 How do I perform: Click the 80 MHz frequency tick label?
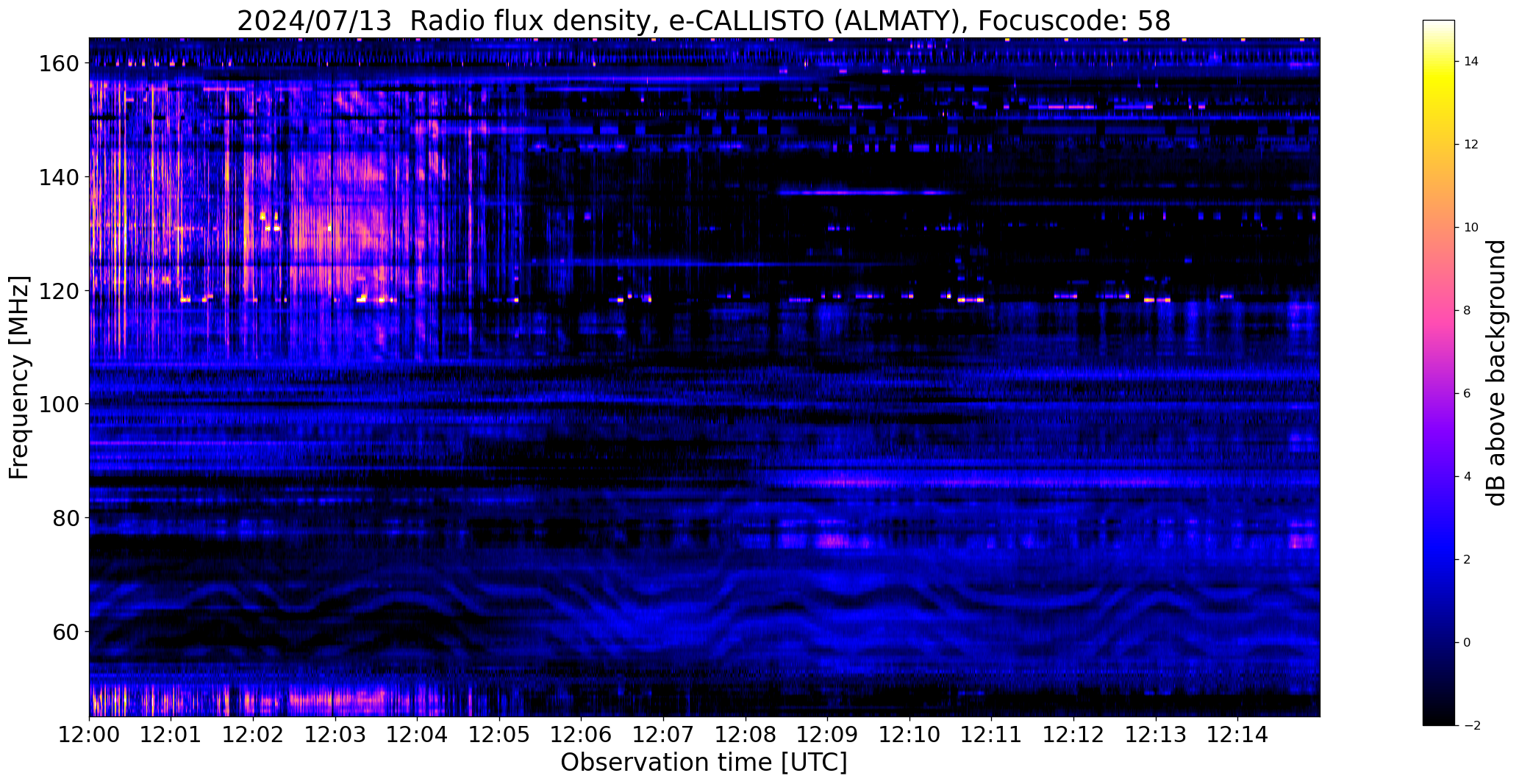pyautogui.click(x=66, y=518)
